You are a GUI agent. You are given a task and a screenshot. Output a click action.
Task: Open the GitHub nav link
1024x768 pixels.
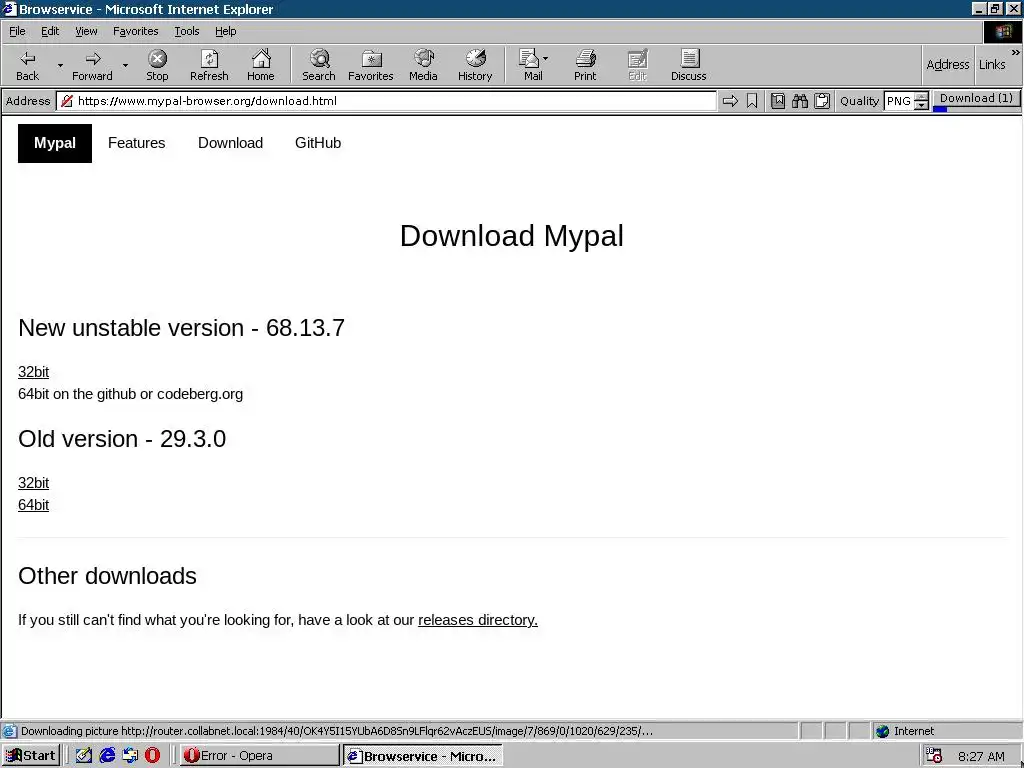(318, 143)
